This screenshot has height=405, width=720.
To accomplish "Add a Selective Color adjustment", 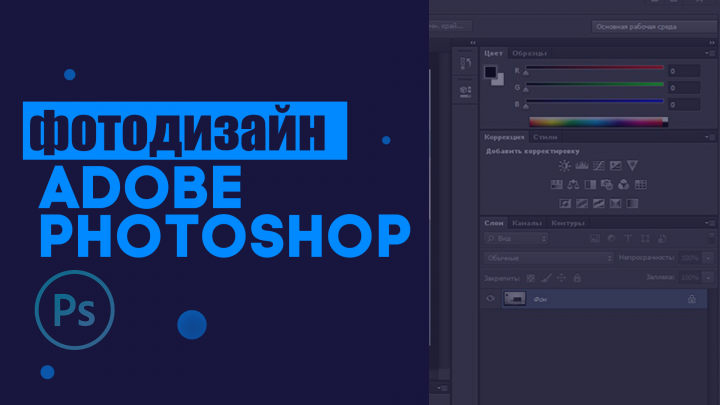I will [615, 203].
